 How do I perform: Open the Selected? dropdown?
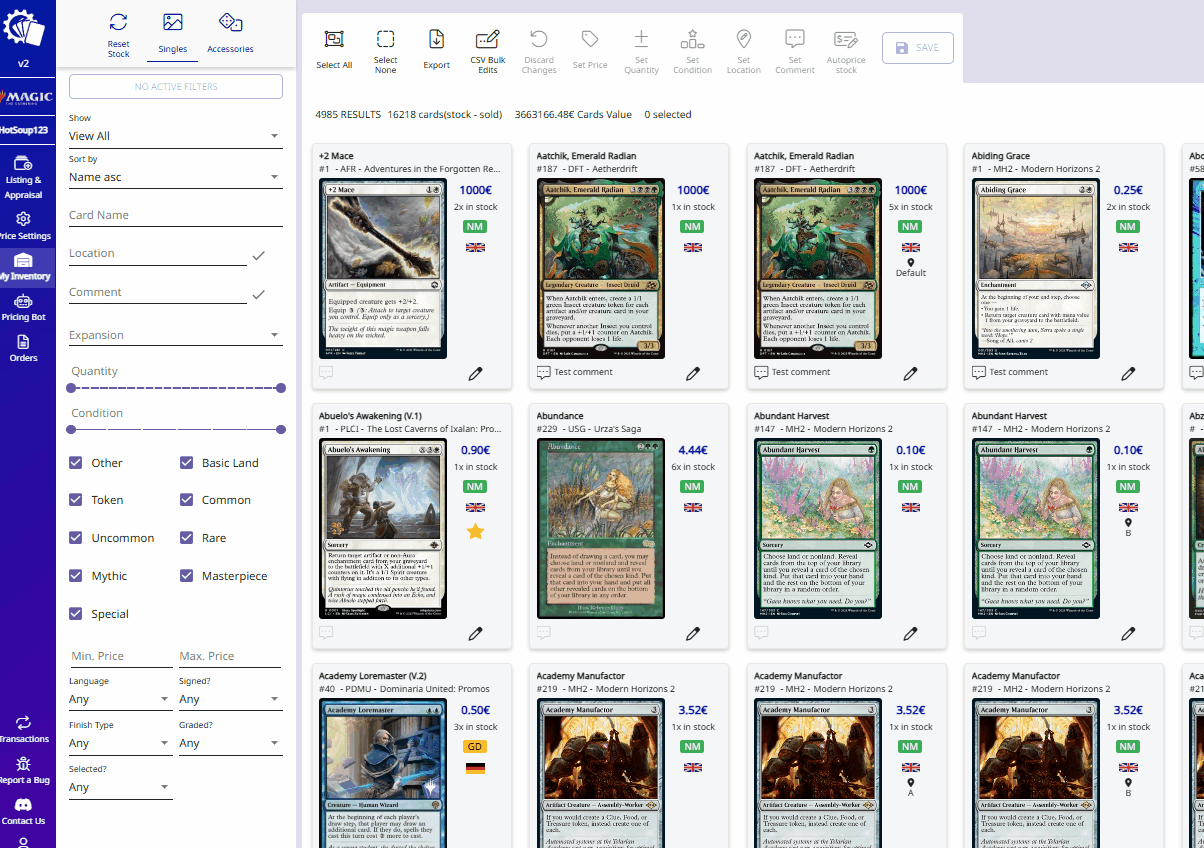[120, 787]
